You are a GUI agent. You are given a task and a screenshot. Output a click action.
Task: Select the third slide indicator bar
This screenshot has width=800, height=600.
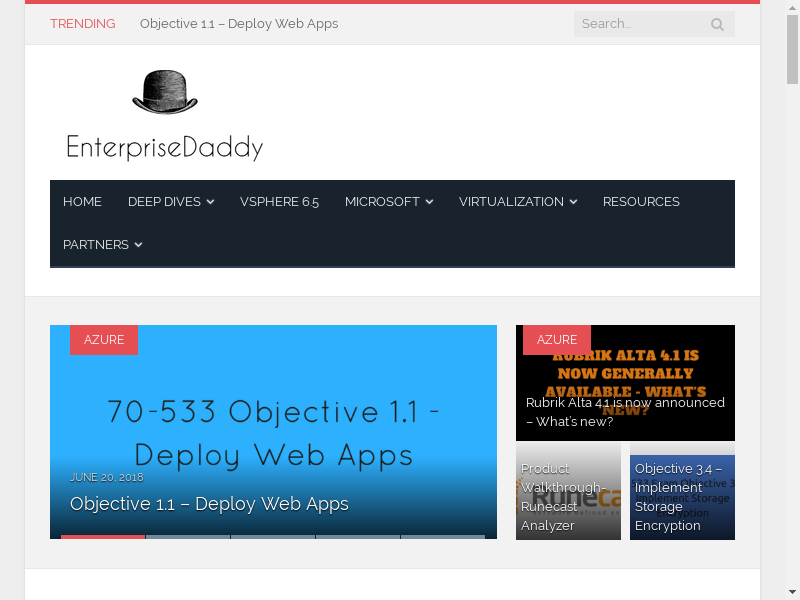point(273,537)
